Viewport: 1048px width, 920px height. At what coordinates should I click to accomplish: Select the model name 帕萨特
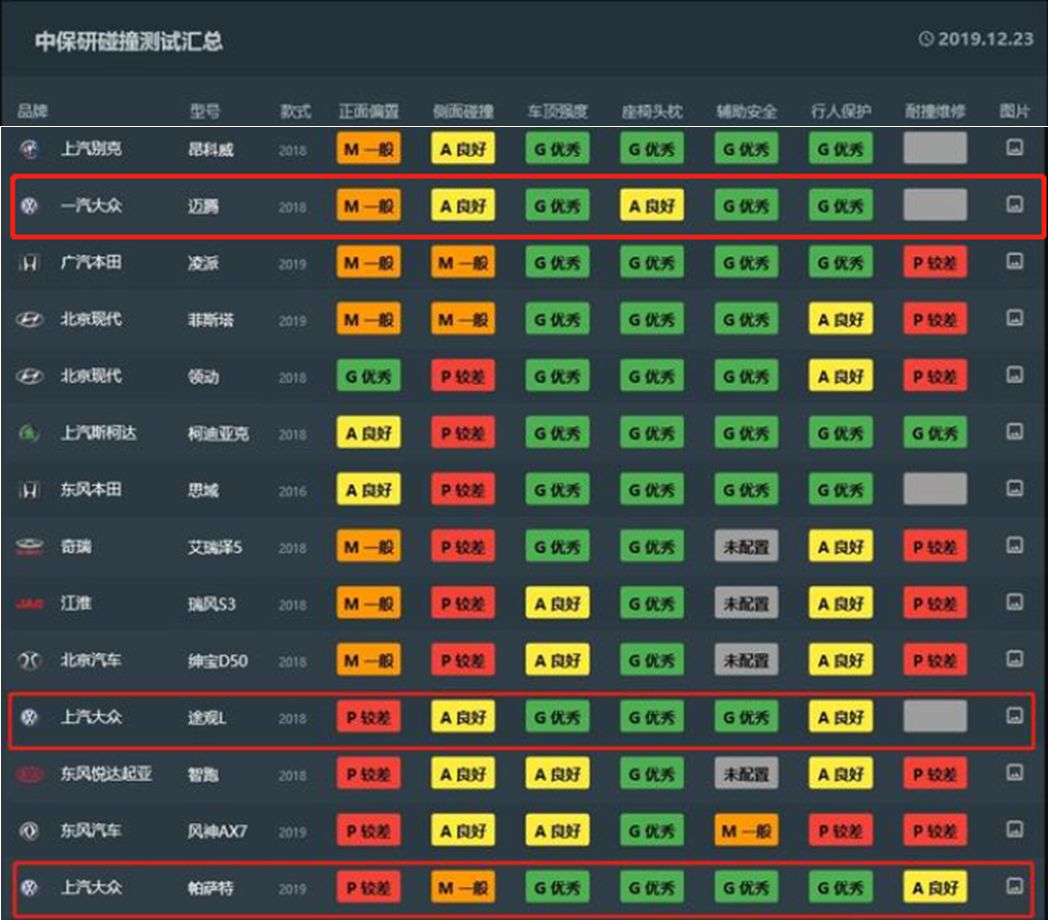(x=211, y=888)
